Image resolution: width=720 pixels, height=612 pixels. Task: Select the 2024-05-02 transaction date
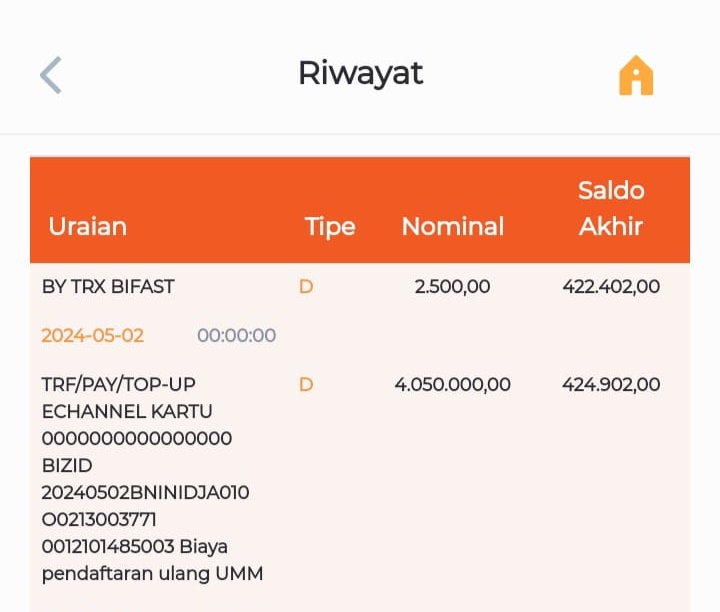pyautogui.click(x=93, y=336)
